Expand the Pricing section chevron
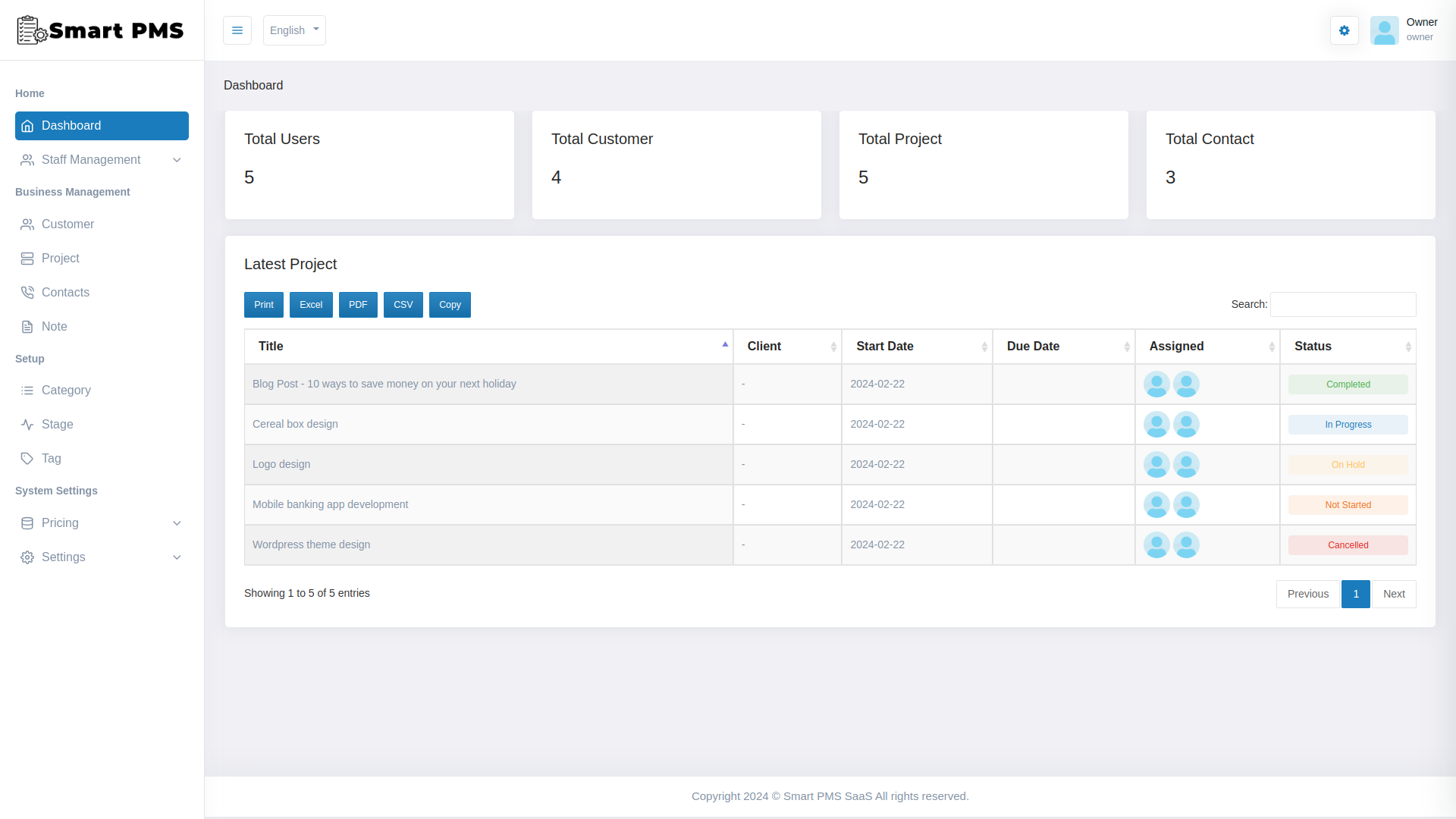The image size is (1456, 819). (177, 523)
